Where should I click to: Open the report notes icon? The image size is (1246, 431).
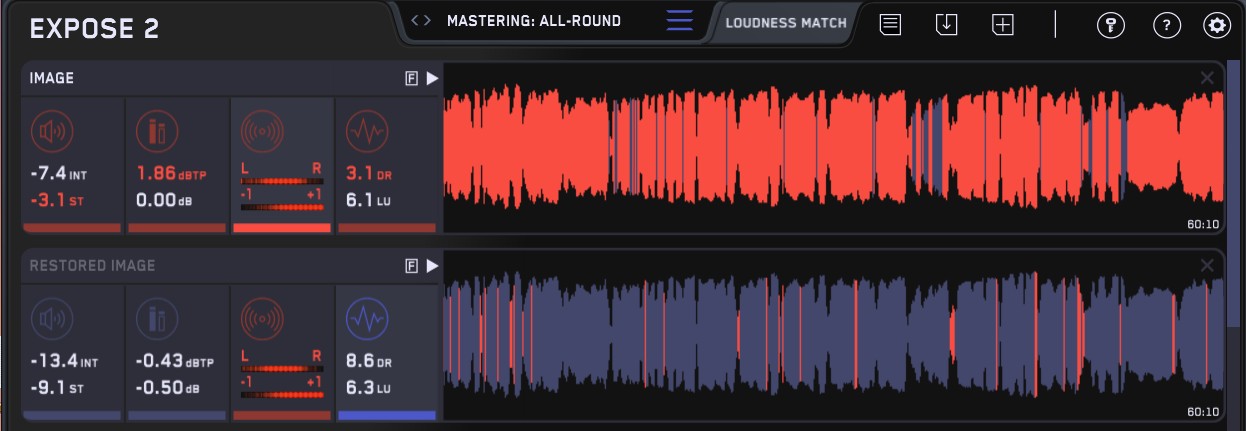tap(890, 25)
